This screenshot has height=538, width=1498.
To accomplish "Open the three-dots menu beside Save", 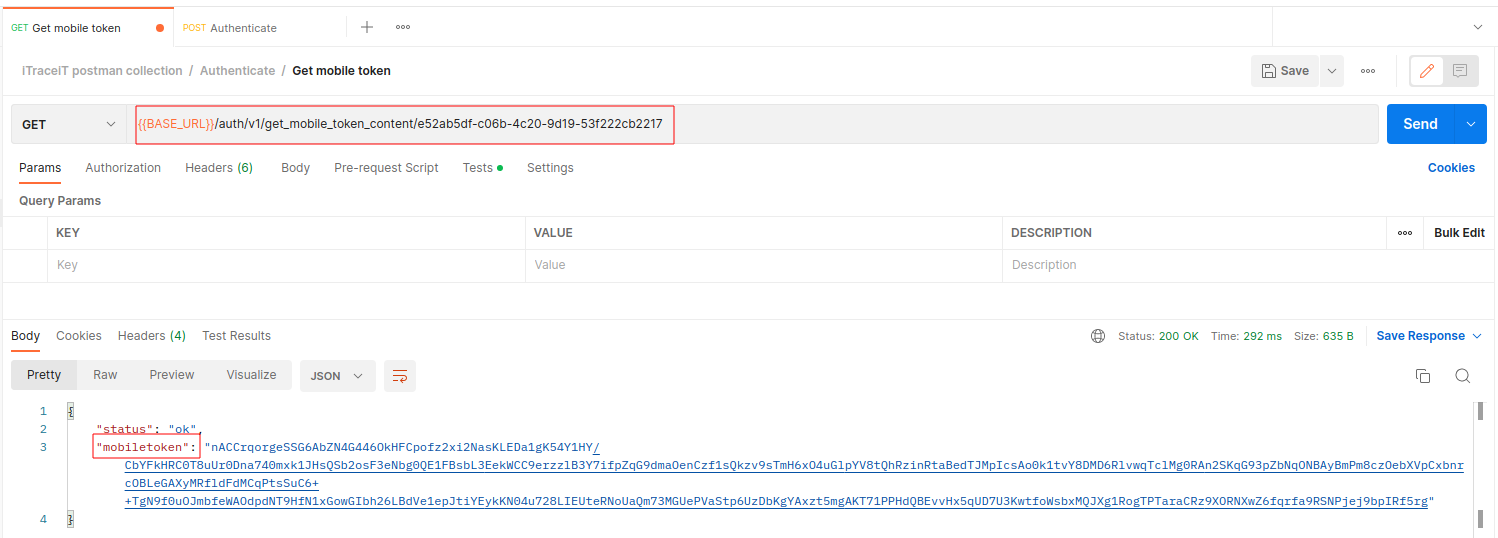I will pos(1368,71).
